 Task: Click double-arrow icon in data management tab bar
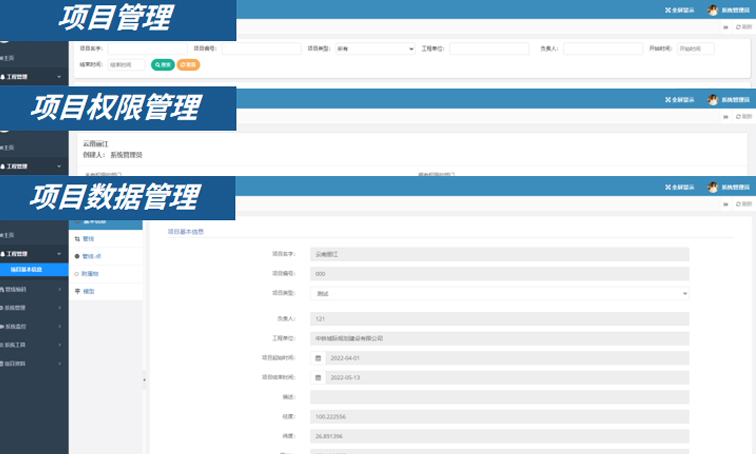tap(726, 204)
